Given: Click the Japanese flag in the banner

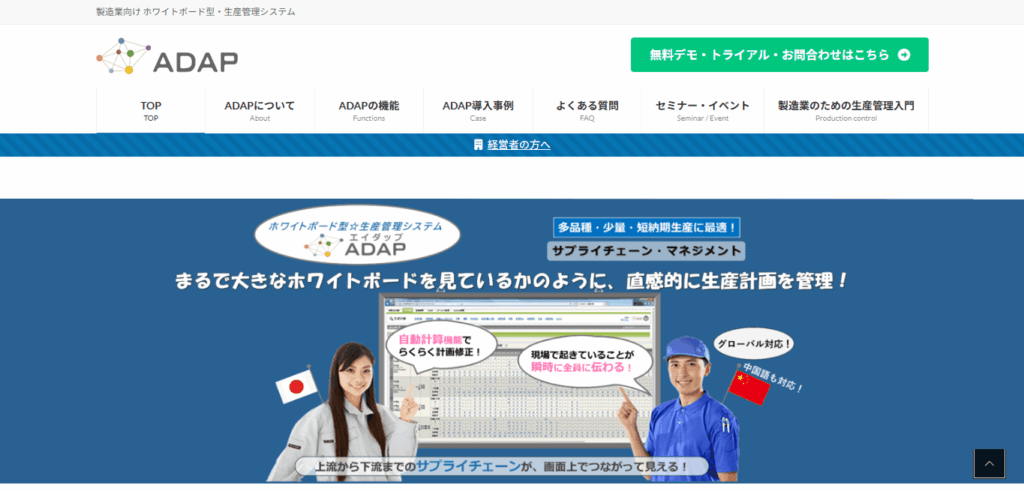Looking at the screenshot, I should [296, 387].
